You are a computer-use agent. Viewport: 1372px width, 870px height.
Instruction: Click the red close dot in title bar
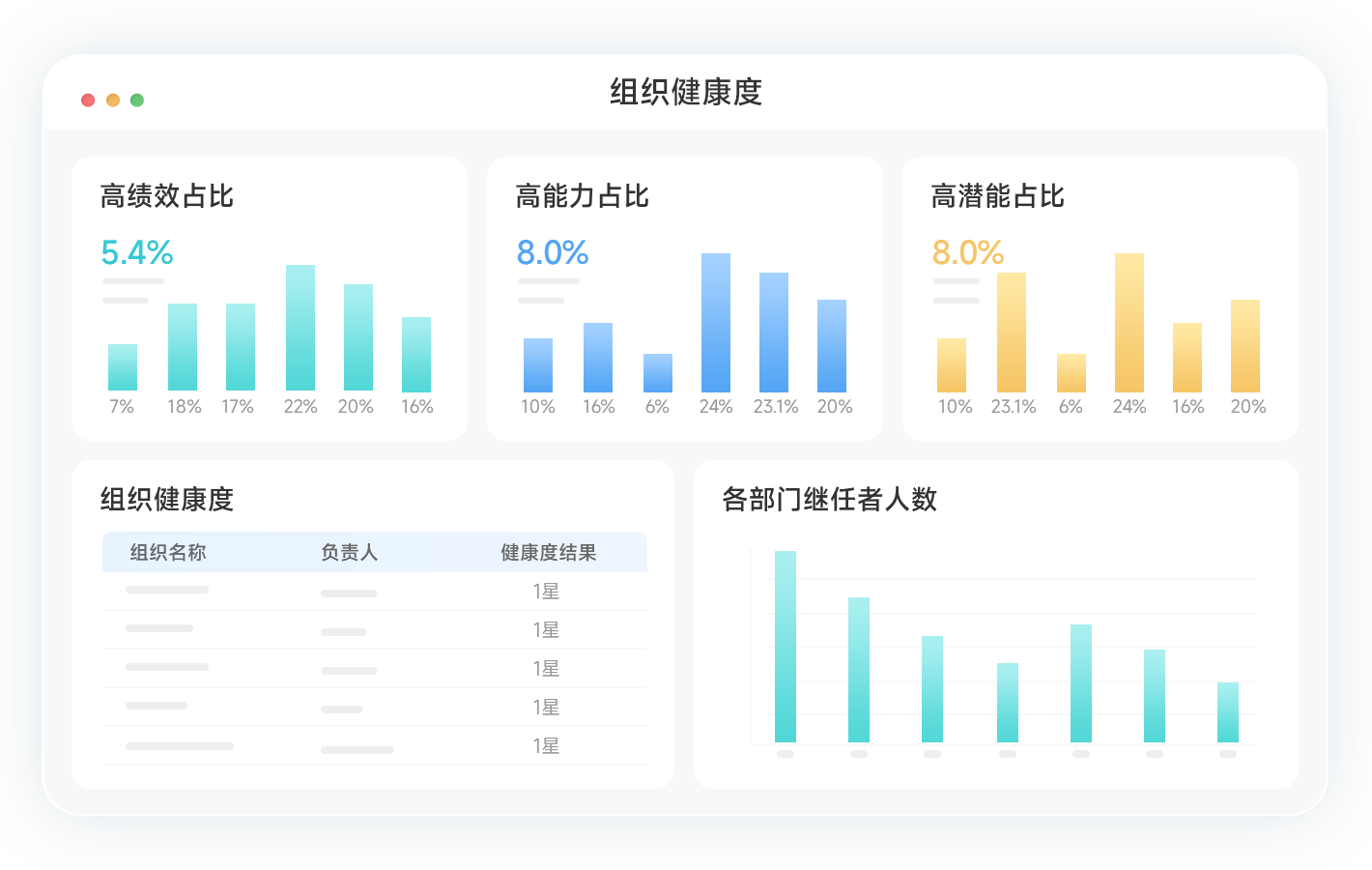[88, 101]
